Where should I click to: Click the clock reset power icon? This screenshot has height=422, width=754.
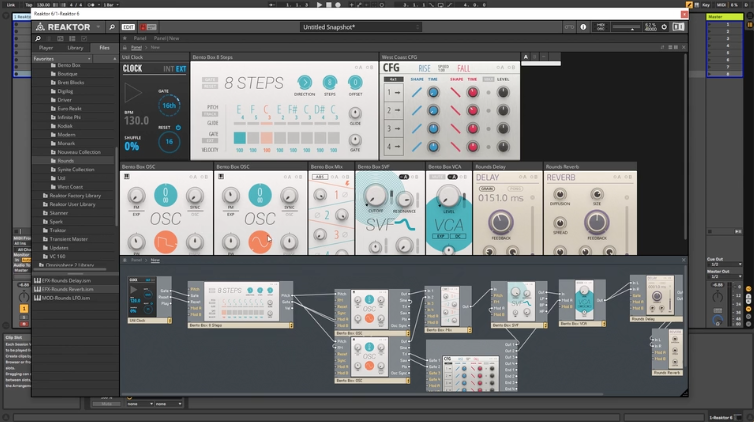click(178, 127)
